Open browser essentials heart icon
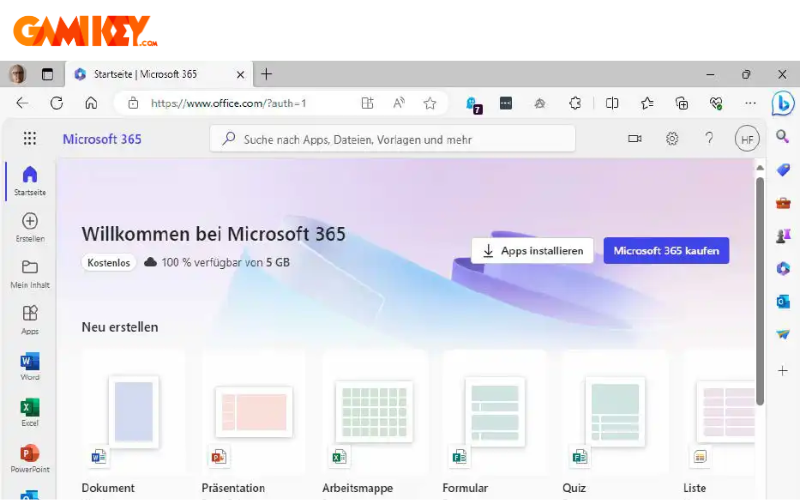800x500 pixels. coord(716,104)
